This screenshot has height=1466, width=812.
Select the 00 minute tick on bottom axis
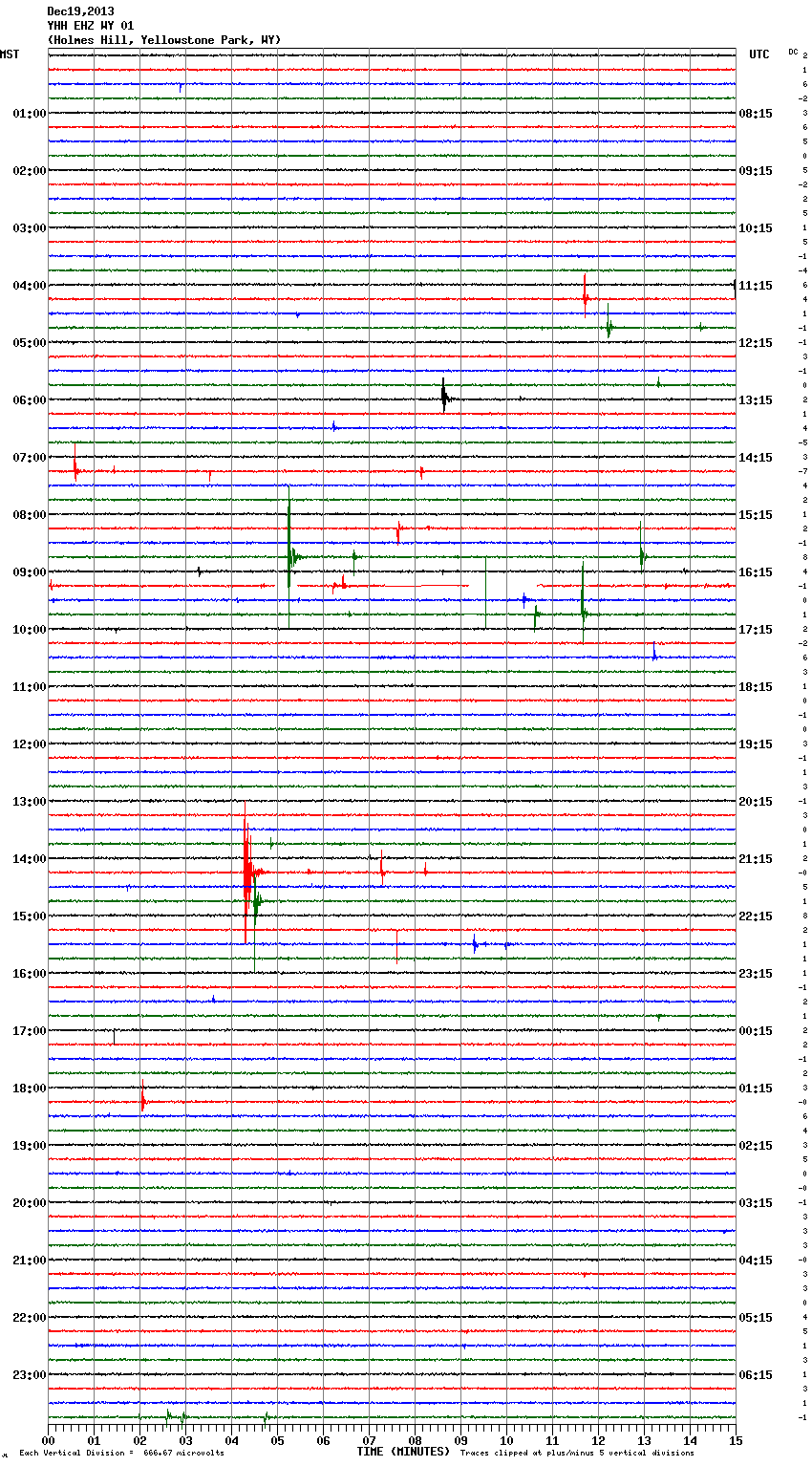(49, 1440)
